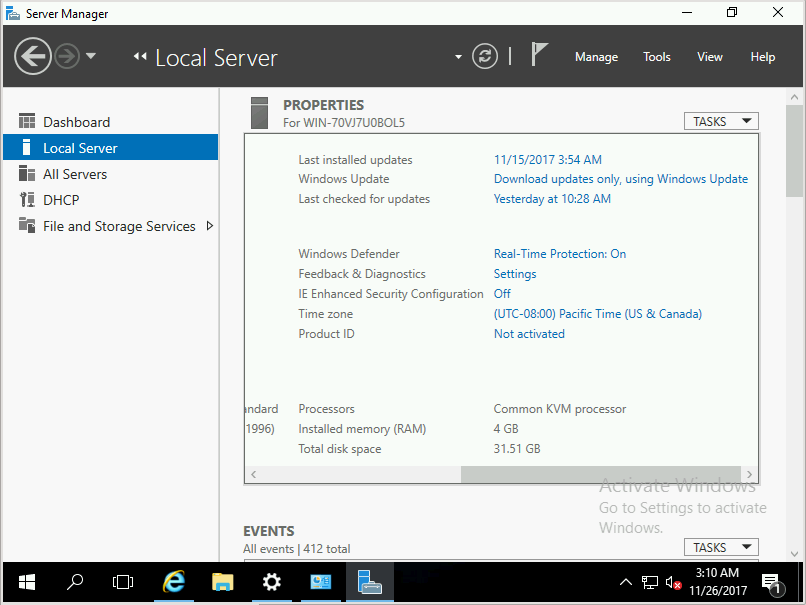Click the Local Server icon in sidebar
The width and height of the screenshot is (806, 605).
pos(27,148)
